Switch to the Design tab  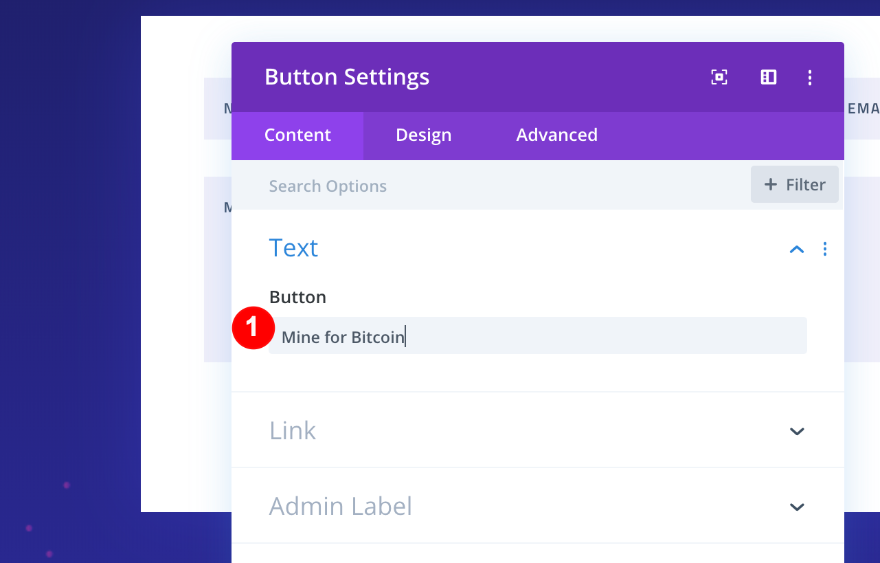point(423,135)
